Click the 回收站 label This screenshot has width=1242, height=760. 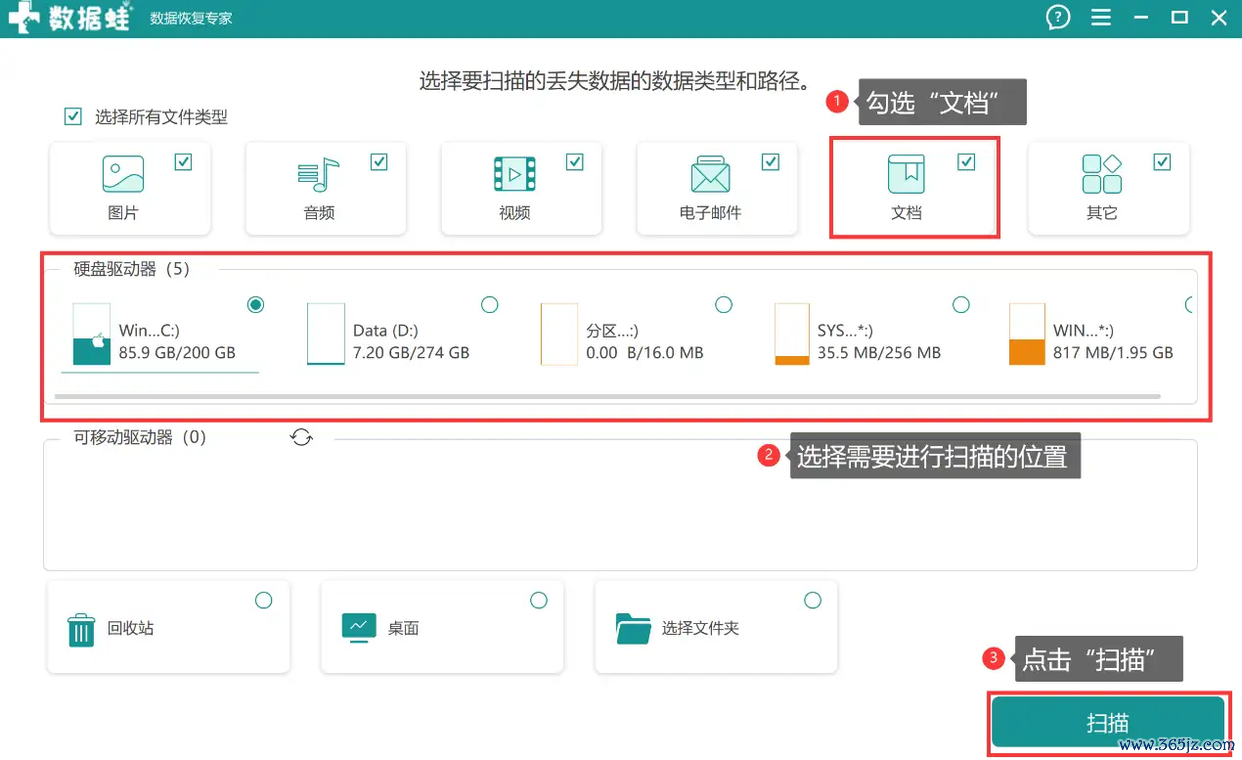coord(131,629)
